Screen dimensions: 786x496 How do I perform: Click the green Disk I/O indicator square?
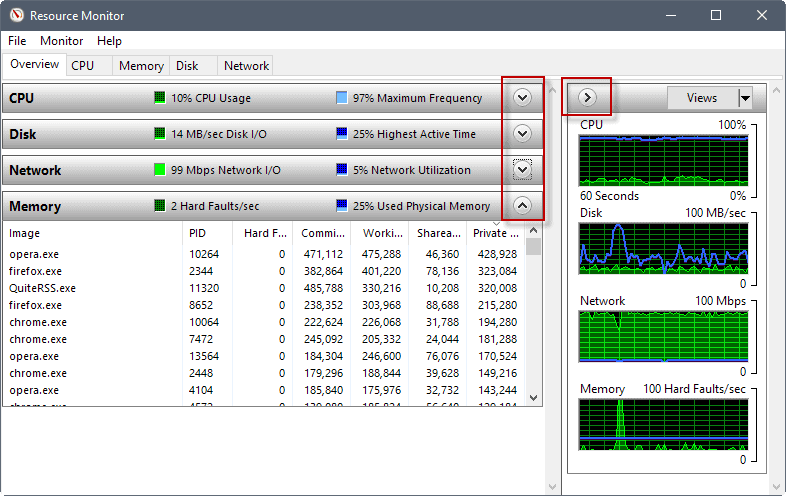(159, 134)
